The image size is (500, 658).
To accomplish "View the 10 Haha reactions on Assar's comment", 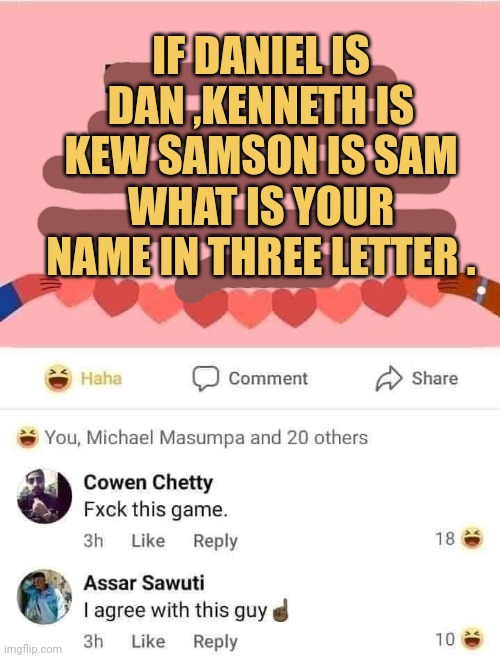I will point(459,639).
